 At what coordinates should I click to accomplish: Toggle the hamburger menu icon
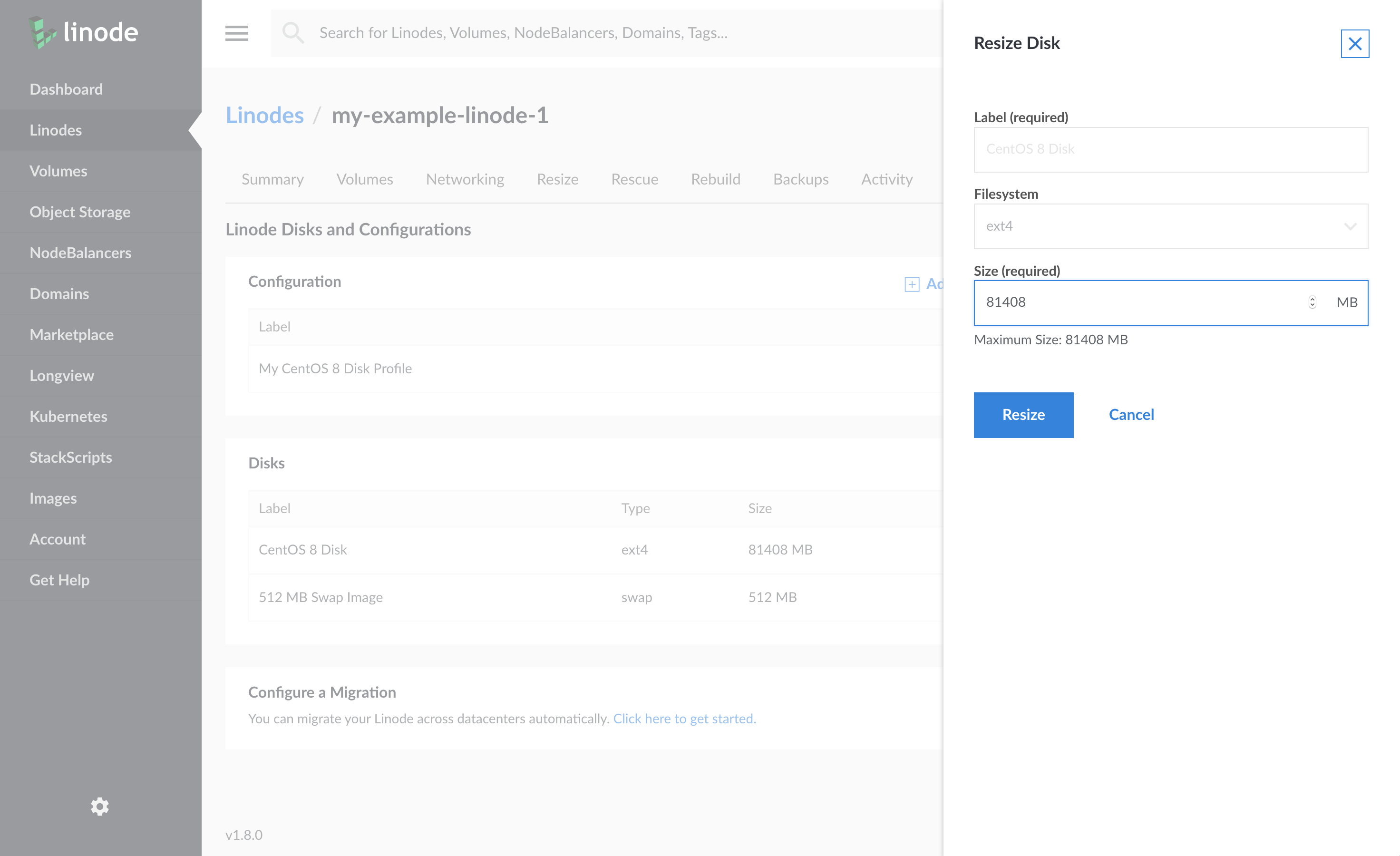tap(236, 33)
